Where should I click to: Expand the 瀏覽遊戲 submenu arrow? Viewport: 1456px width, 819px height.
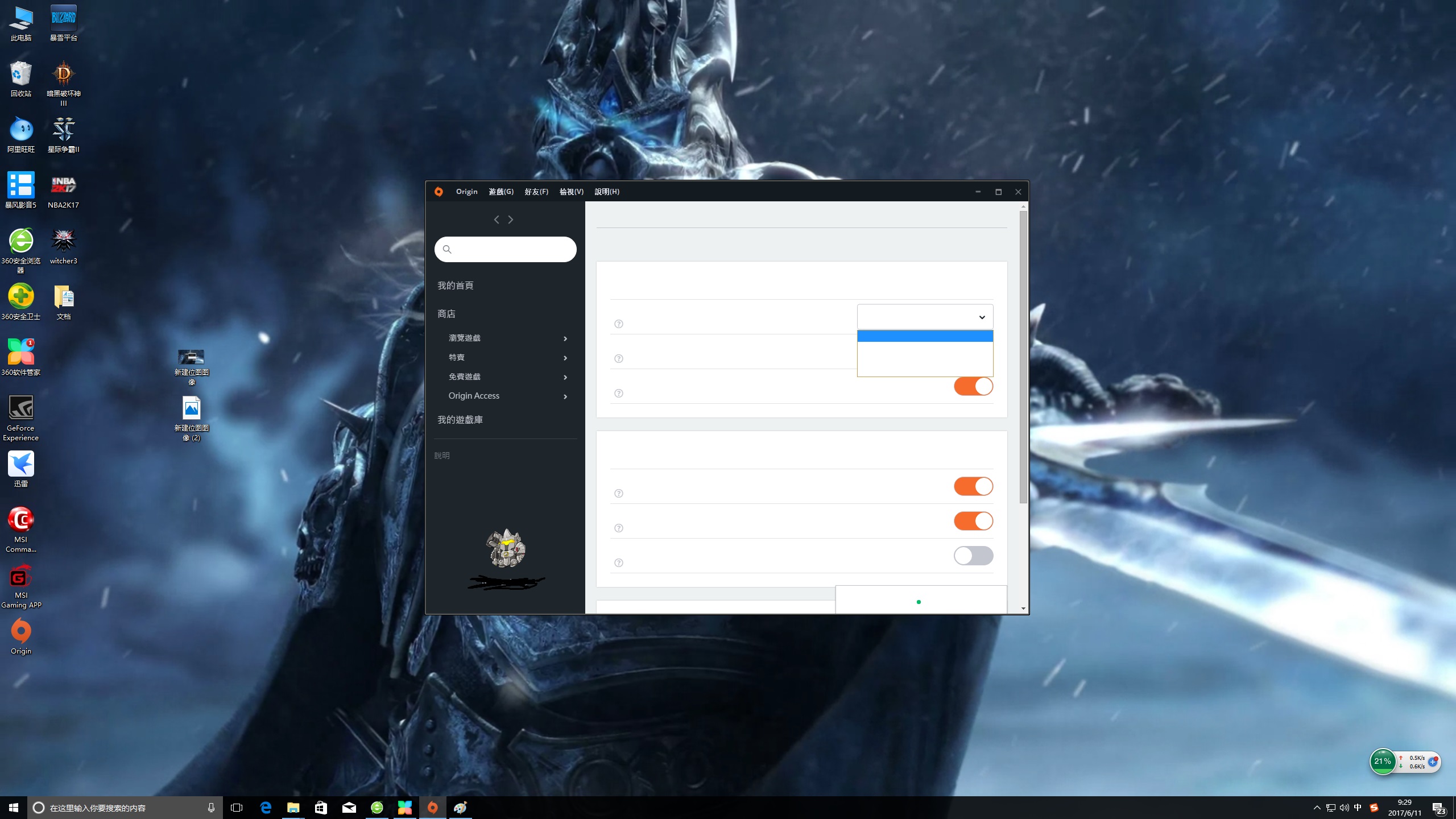click(x=565, y=338)
